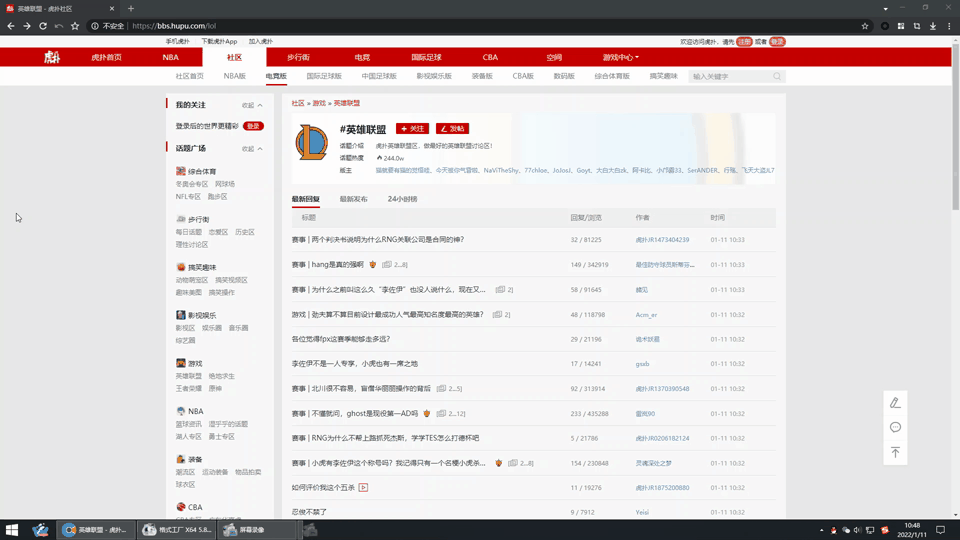Open the tab list dropdown arrow in title bar
The width and height of the screenshot is (960, 540).
pos(885,9)
